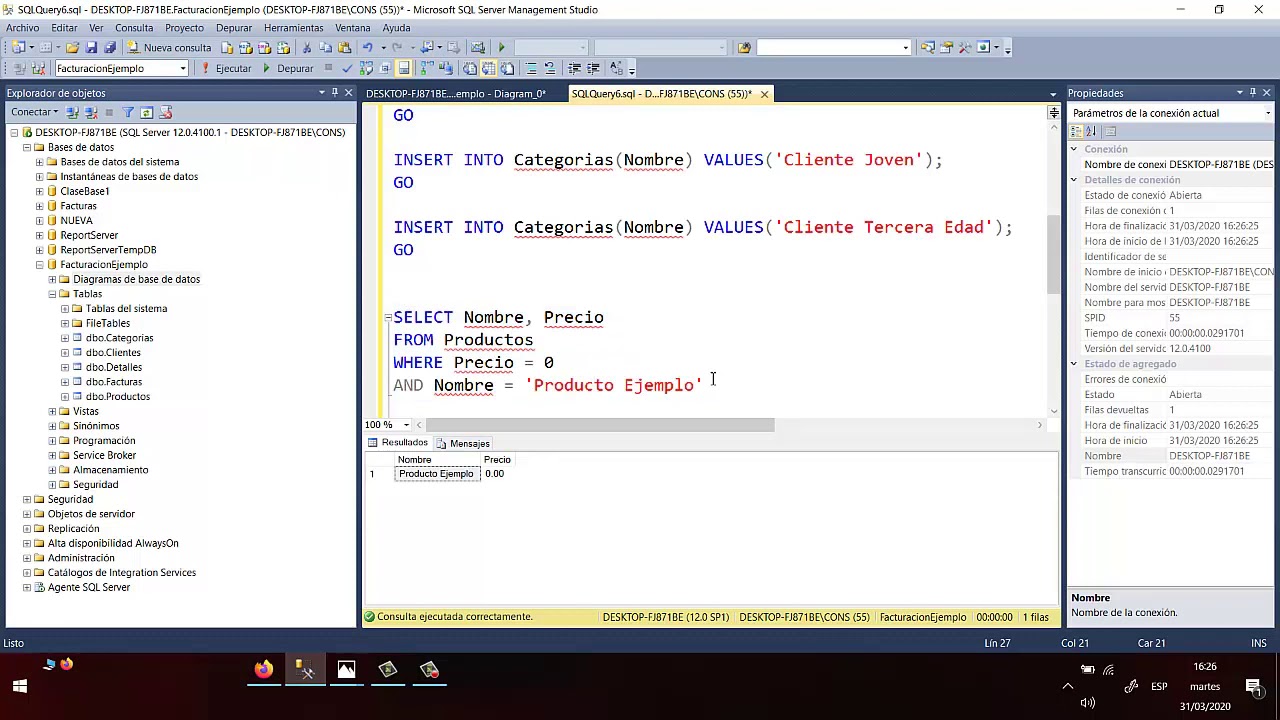This screenshot has height=720, width=1280.
Task: Run the query with Ejecutar
Action: 226,68
